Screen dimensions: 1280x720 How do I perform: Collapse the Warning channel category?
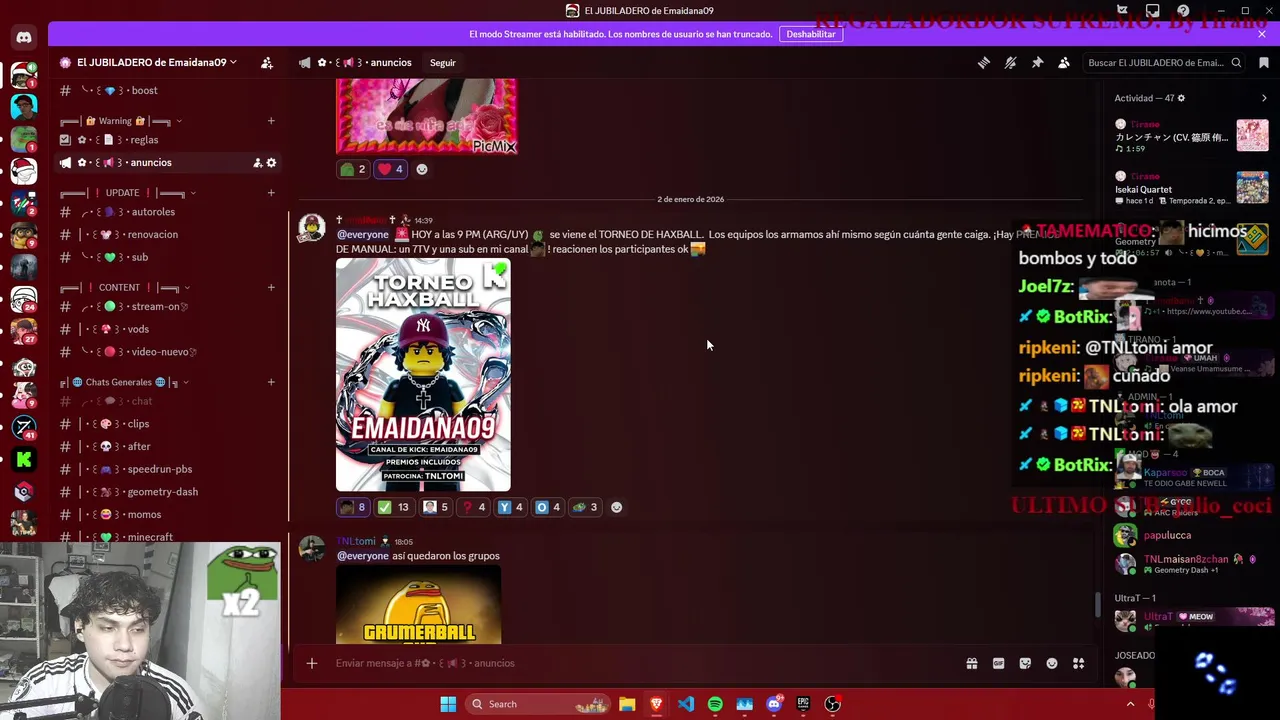pyautogui.click(x=120, y=121)
